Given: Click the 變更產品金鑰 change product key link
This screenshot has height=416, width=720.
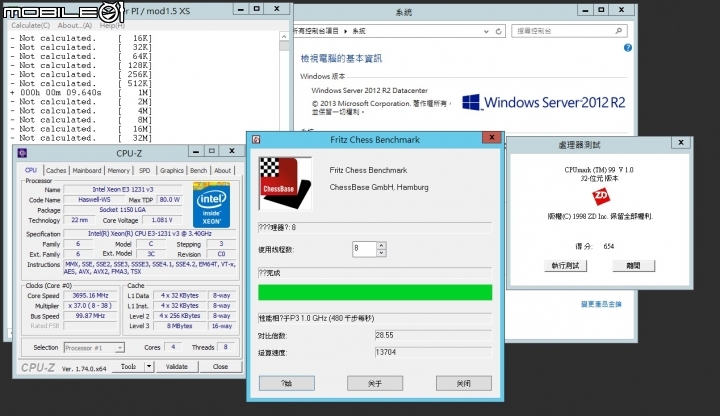Looking at the screenshot, I should coord(601,304).
